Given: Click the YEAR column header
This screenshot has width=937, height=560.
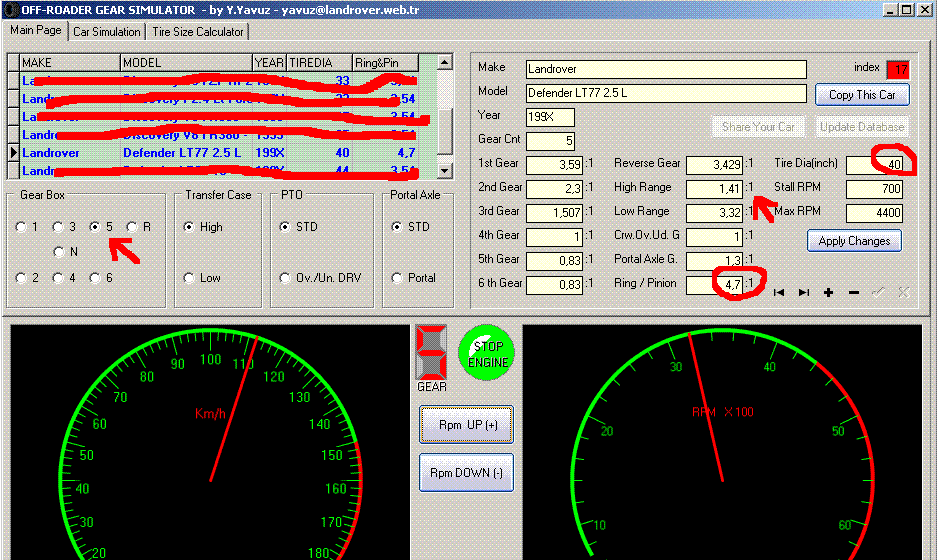Looking at the screenshot, I should click(x=269, y=63).
